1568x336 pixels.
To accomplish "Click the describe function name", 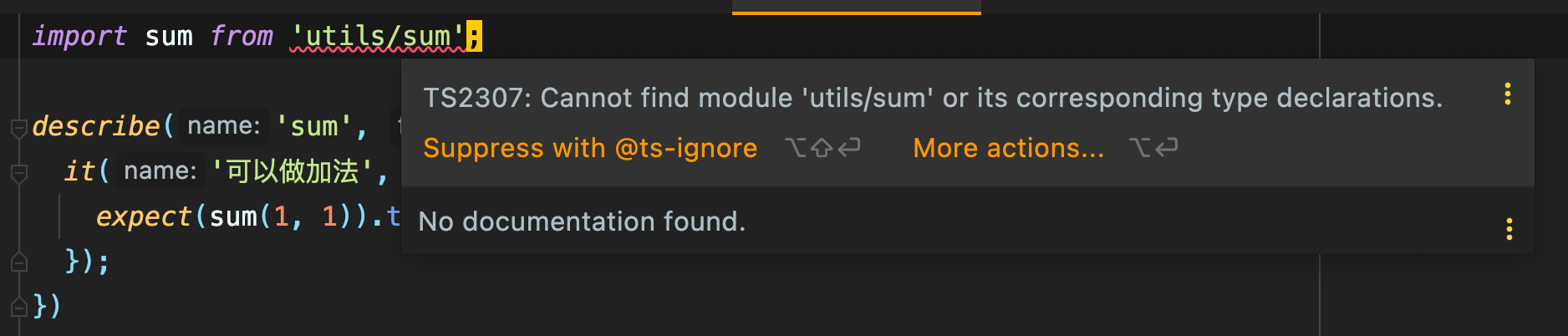I will pyautogui.click(x=95, y=126).
